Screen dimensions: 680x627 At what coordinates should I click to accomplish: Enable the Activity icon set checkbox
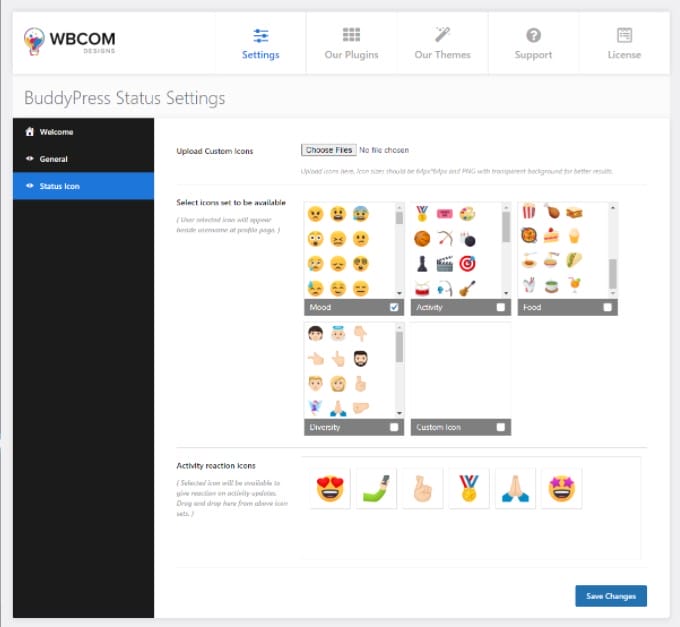click(x=500, y=307)
